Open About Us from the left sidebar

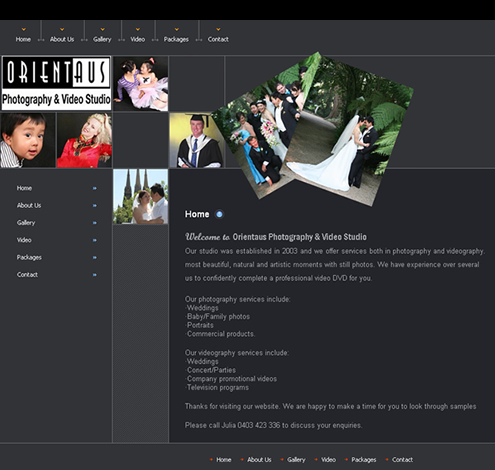click(29, 206)
